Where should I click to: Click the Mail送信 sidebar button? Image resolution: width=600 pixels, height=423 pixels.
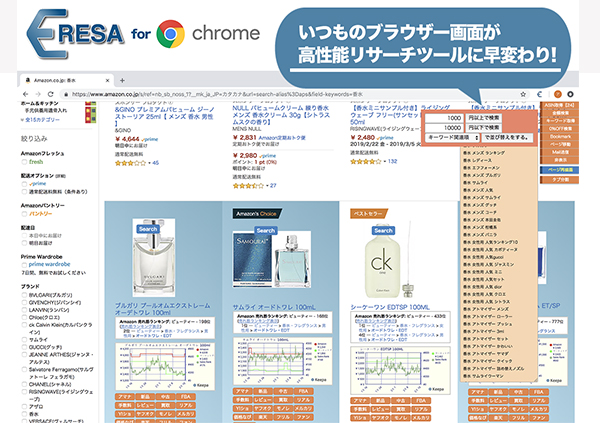pos(559,152)
